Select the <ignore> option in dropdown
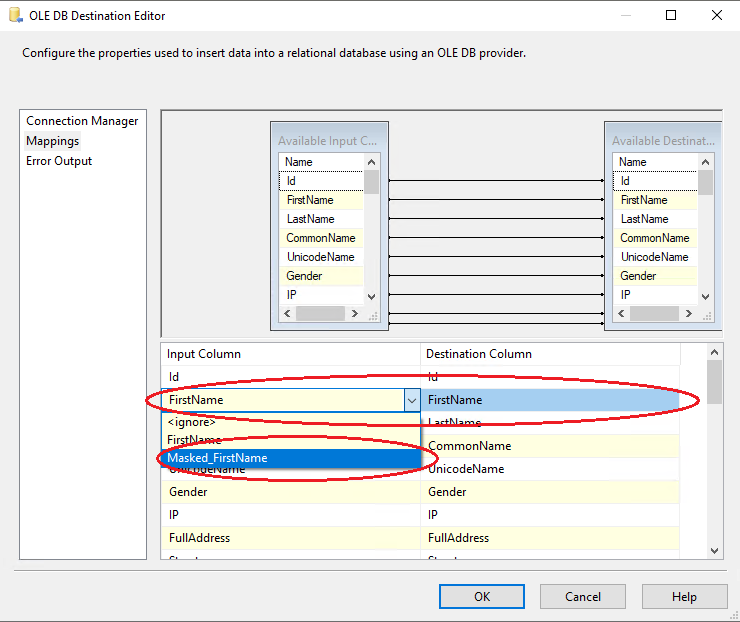 pos(192,422)
